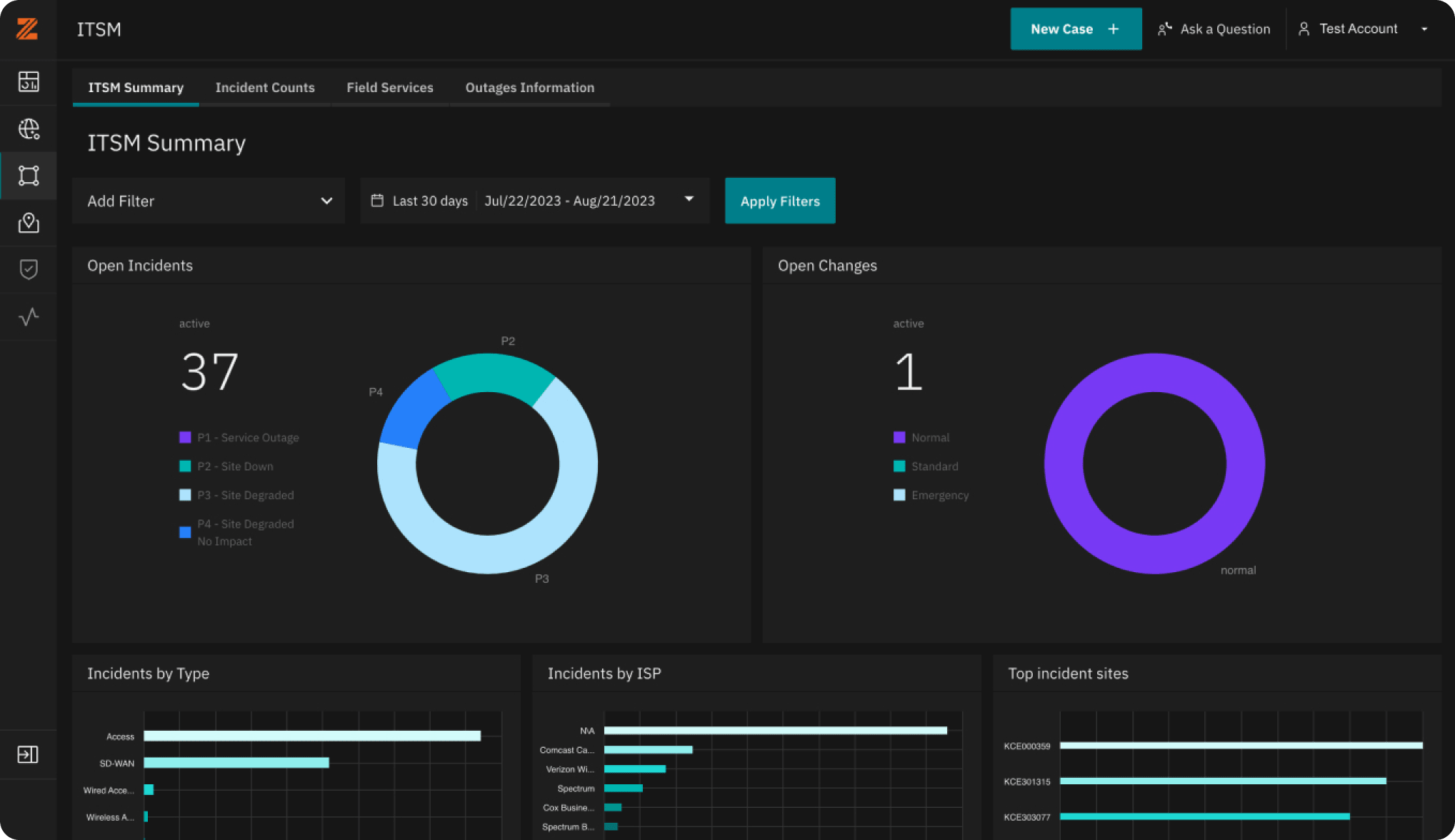This screenshot has width=1455, height=840.
Task: Switch to the Incident Counts tab
Action: (x=265, y=87)
